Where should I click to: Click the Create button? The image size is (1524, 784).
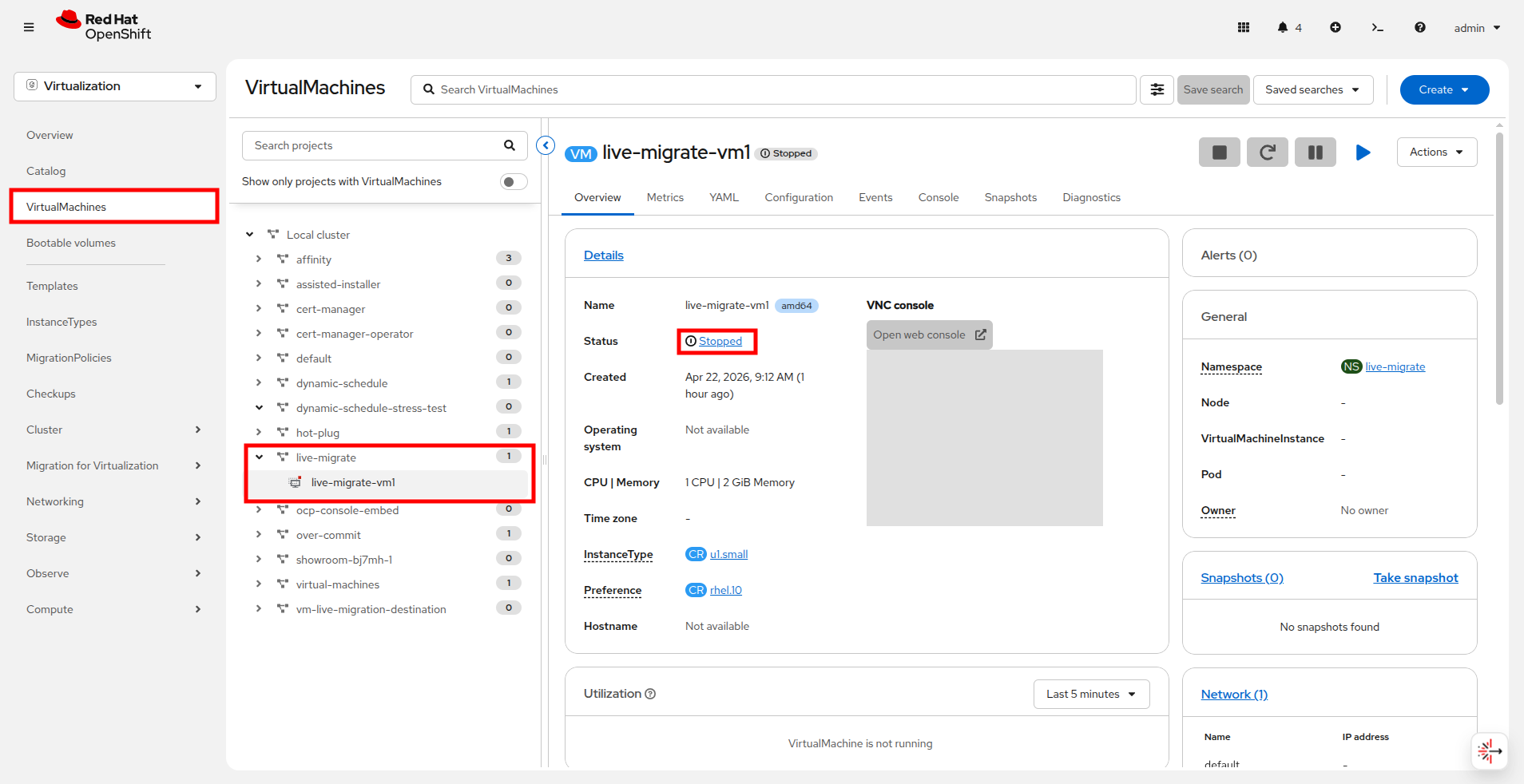pyautogui.click(x=1444, y=89)
